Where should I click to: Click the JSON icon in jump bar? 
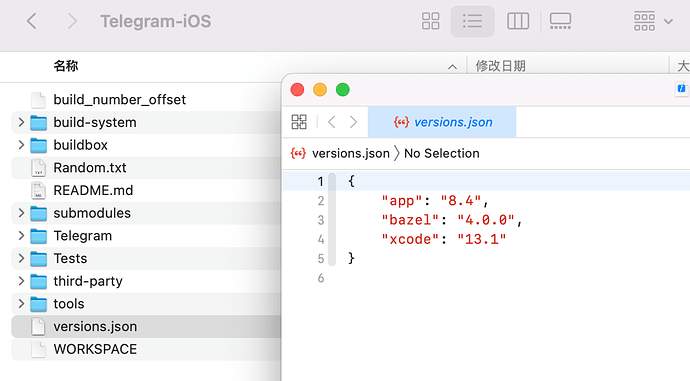point(298,153)
